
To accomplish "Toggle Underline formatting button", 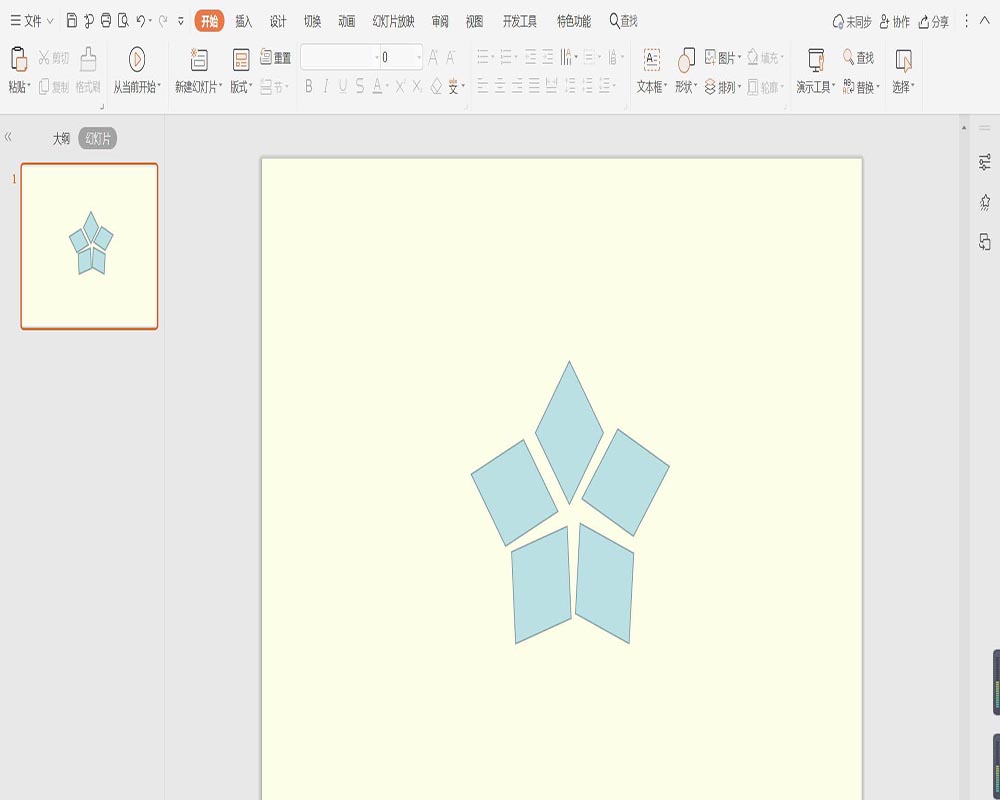I will [x=343, y=86].
